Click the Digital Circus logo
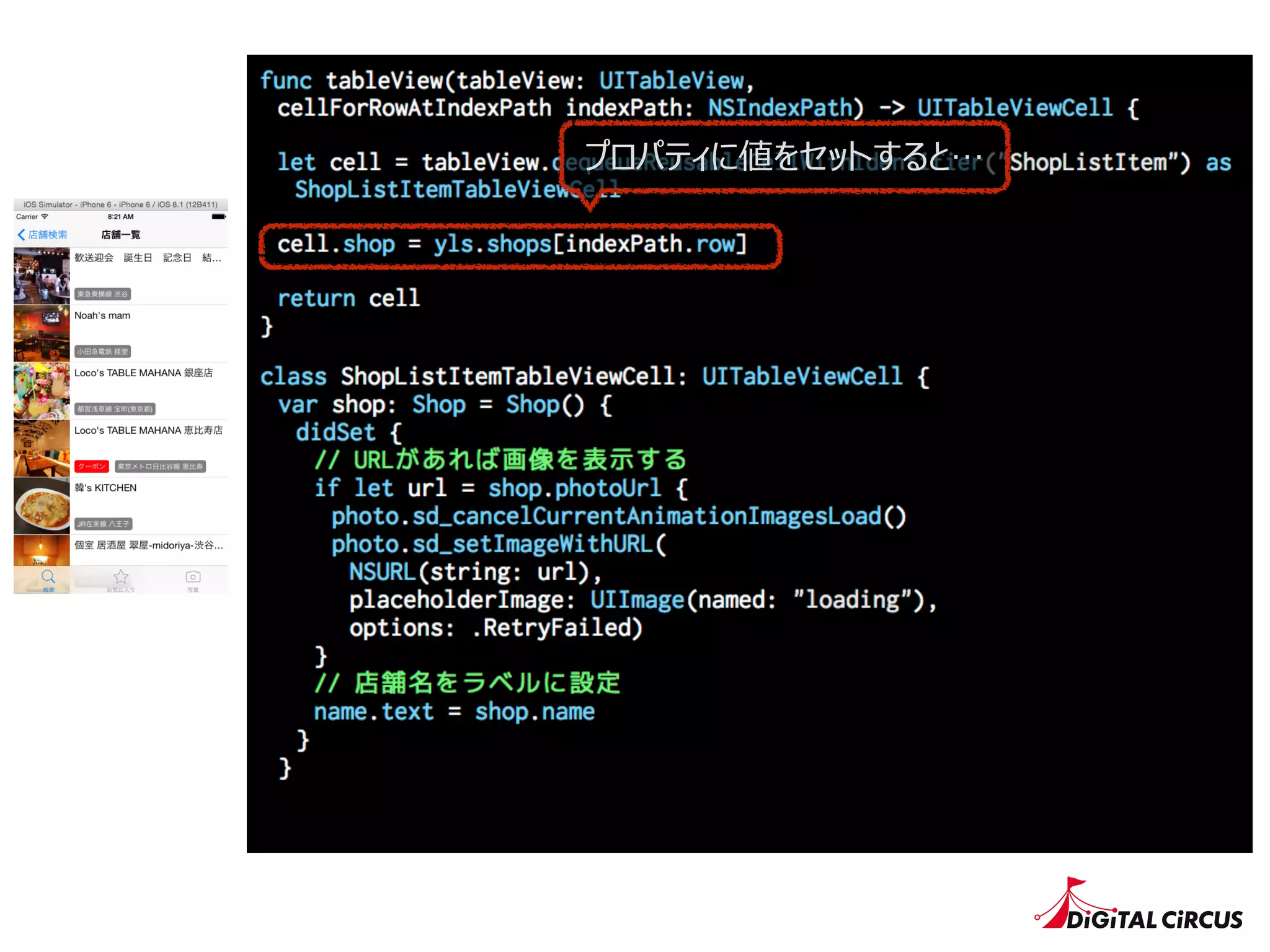Image resolution: width=1270 pixels, height=952 pixels. click(1140, 906)
